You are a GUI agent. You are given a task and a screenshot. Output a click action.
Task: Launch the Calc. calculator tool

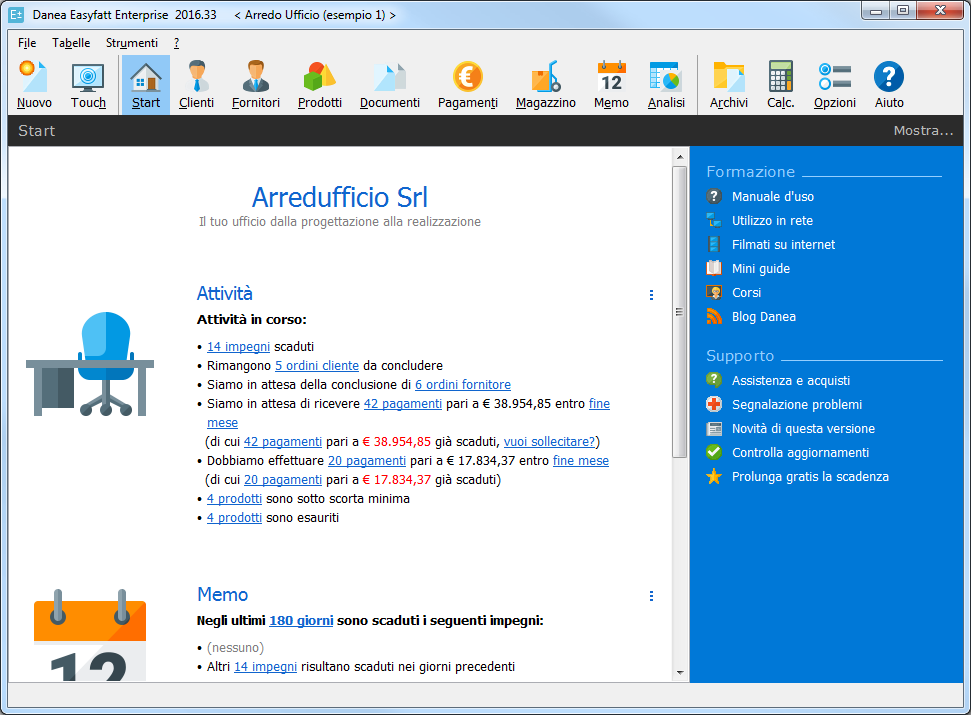point(780,85)
